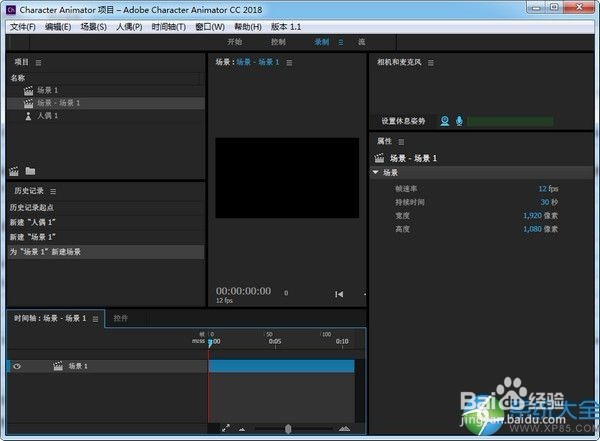The width and height of the screenshot is (600, 441).
Task: Switch to the 流 workspace
Action: (362, 42)
